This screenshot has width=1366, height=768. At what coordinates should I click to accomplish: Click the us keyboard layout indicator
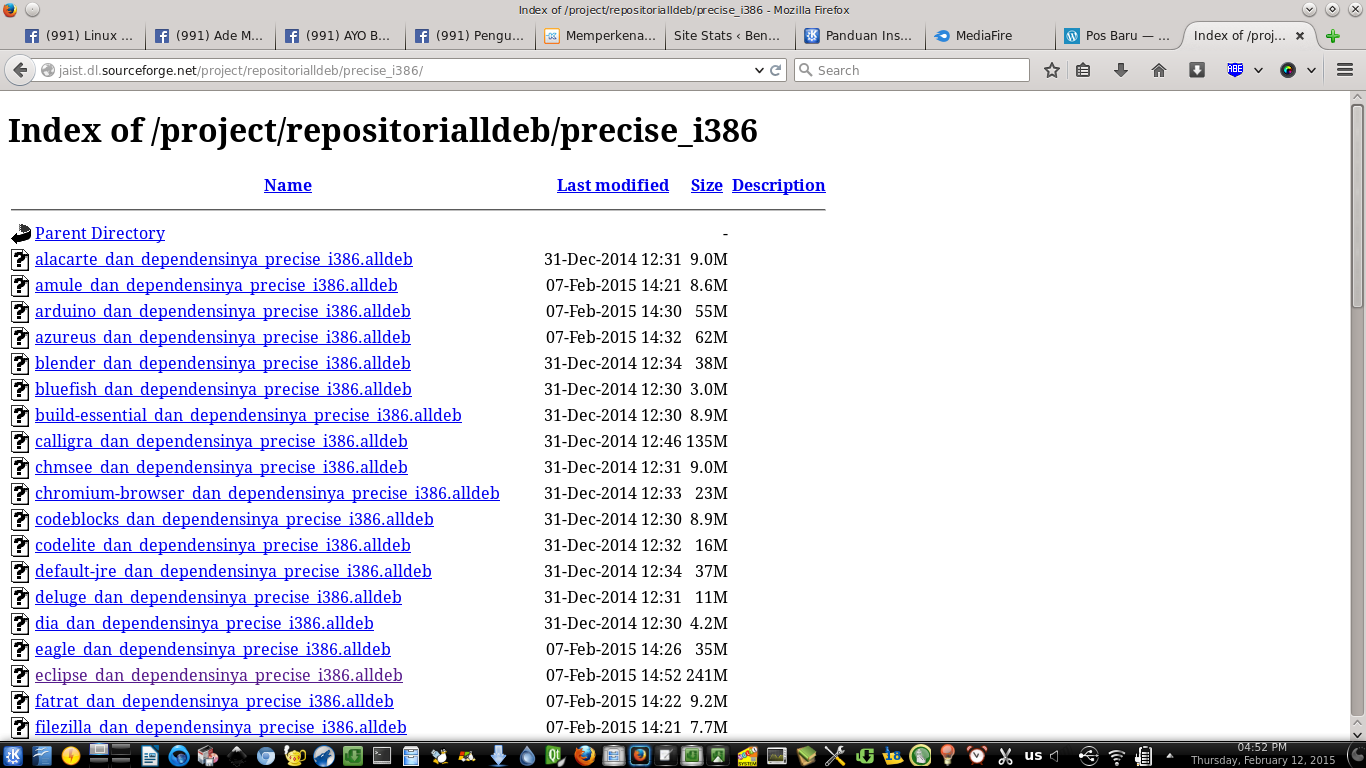click(x=1033, y=755)
